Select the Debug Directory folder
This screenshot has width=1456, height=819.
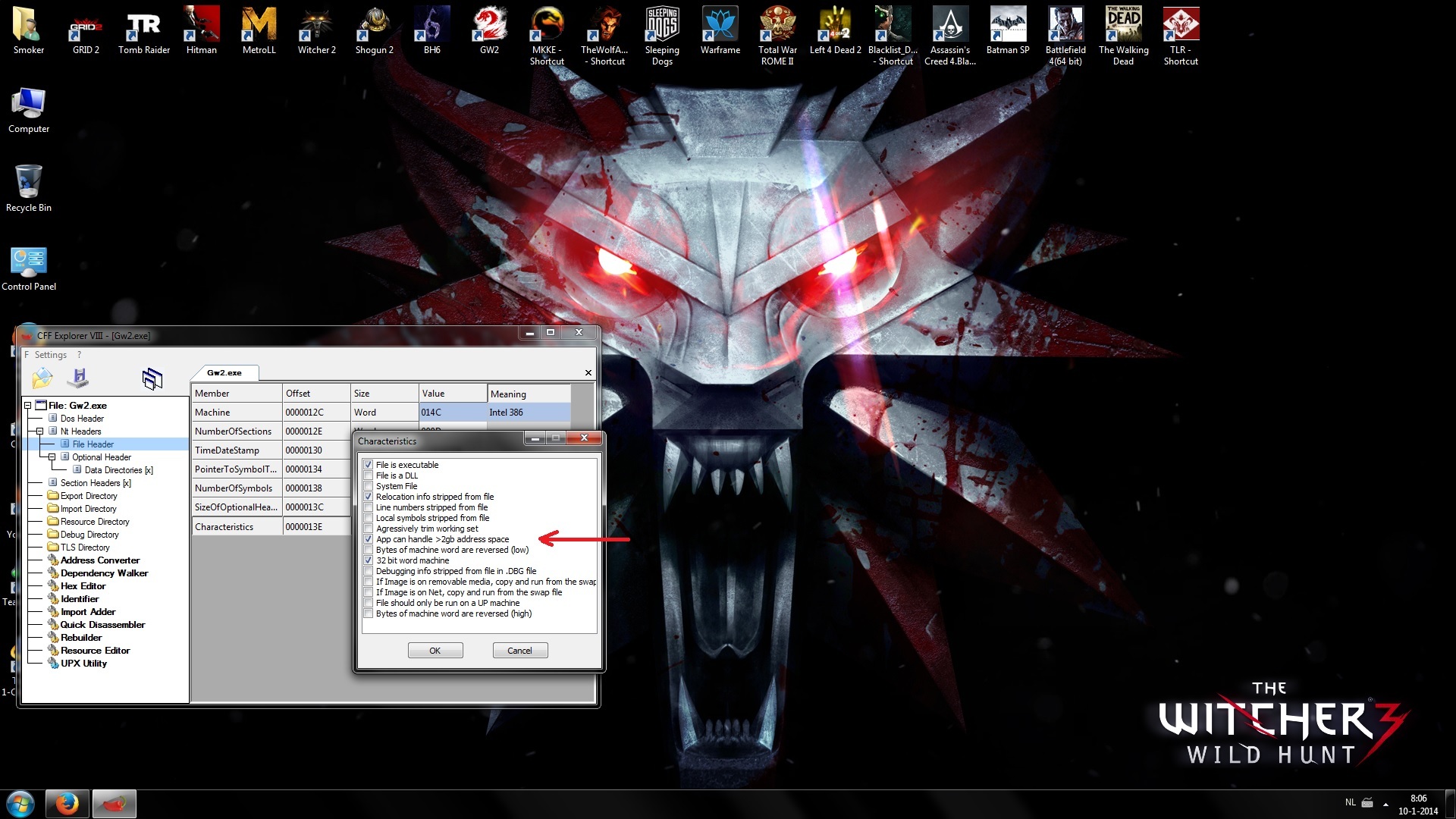tap(89, 535)
